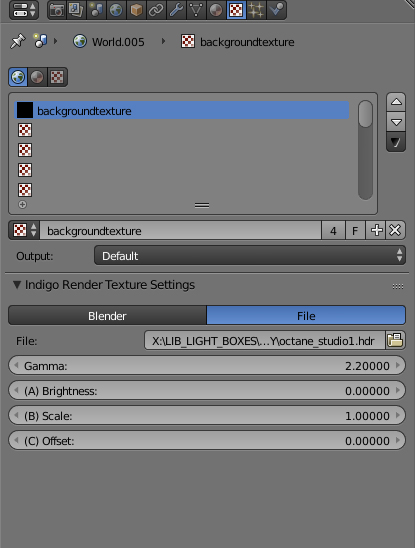Select the File texture tab
The height and width of the screenshot is (548, 415).
pyautogui.click(x=306, y=316)
